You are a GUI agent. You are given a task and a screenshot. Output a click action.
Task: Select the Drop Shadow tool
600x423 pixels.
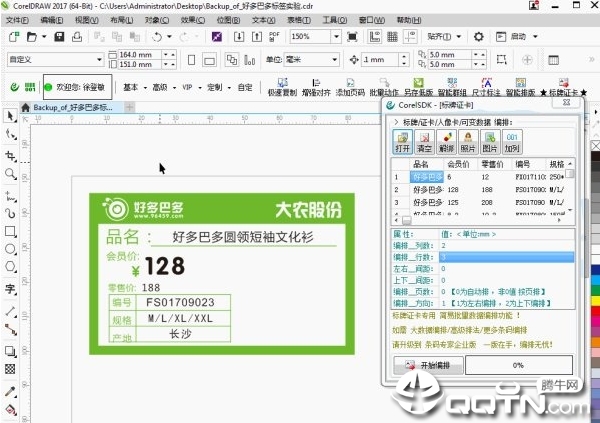tap(10, 351)
